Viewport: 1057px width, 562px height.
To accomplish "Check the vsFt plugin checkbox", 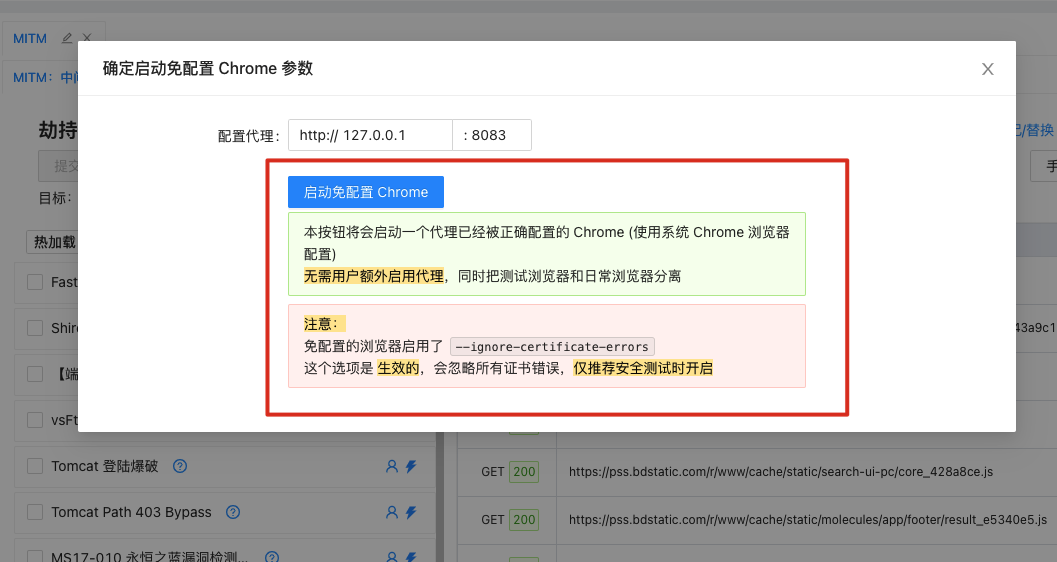I will [x=35, y=420].
